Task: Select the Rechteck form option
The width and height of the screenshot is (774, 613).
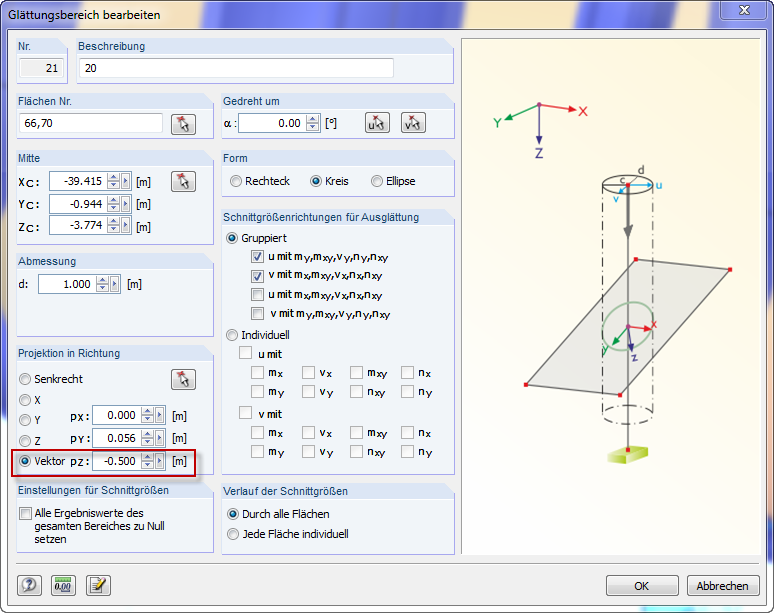Action: (x=236, y=181)
